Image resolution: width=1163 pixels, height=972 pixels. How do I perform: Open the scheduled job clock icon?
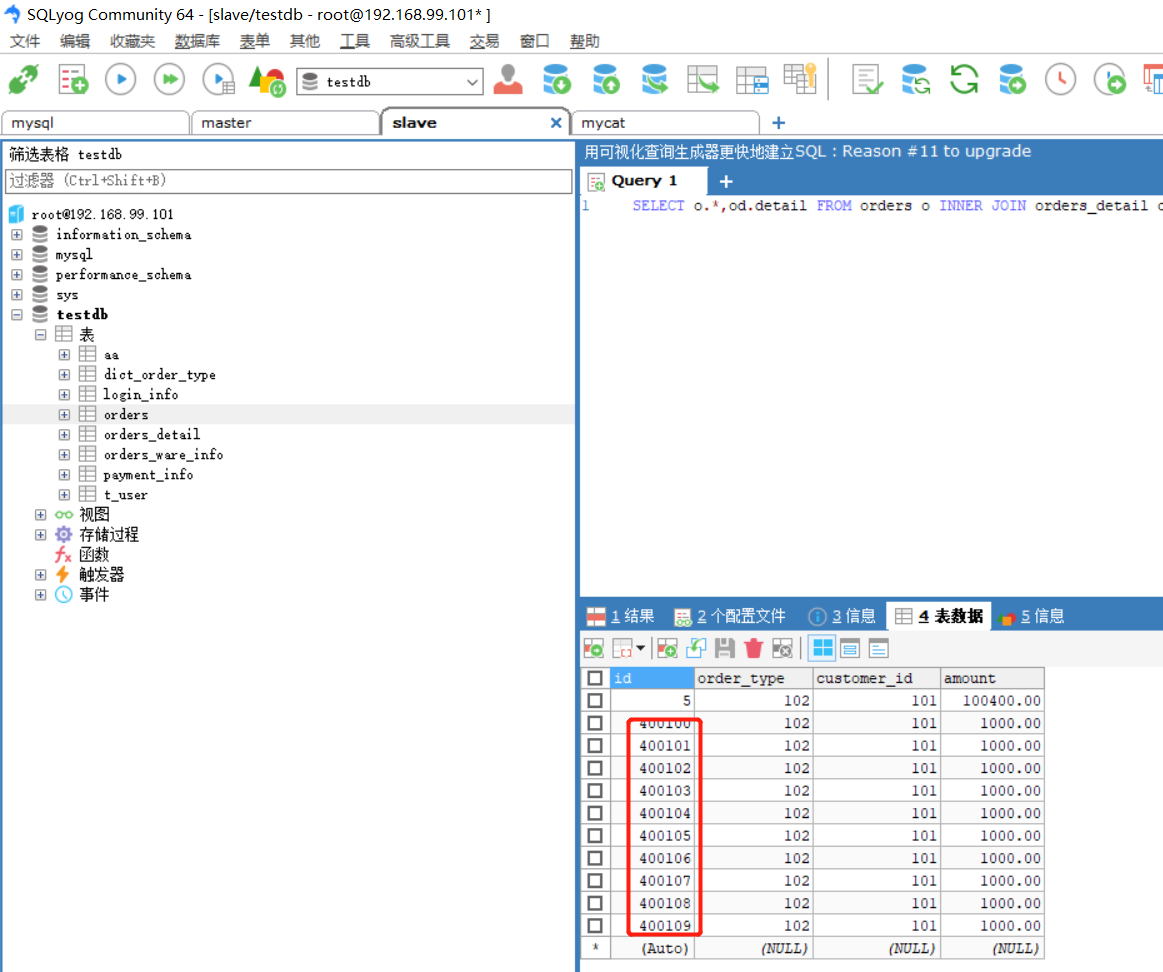(x=1061, y=79)
